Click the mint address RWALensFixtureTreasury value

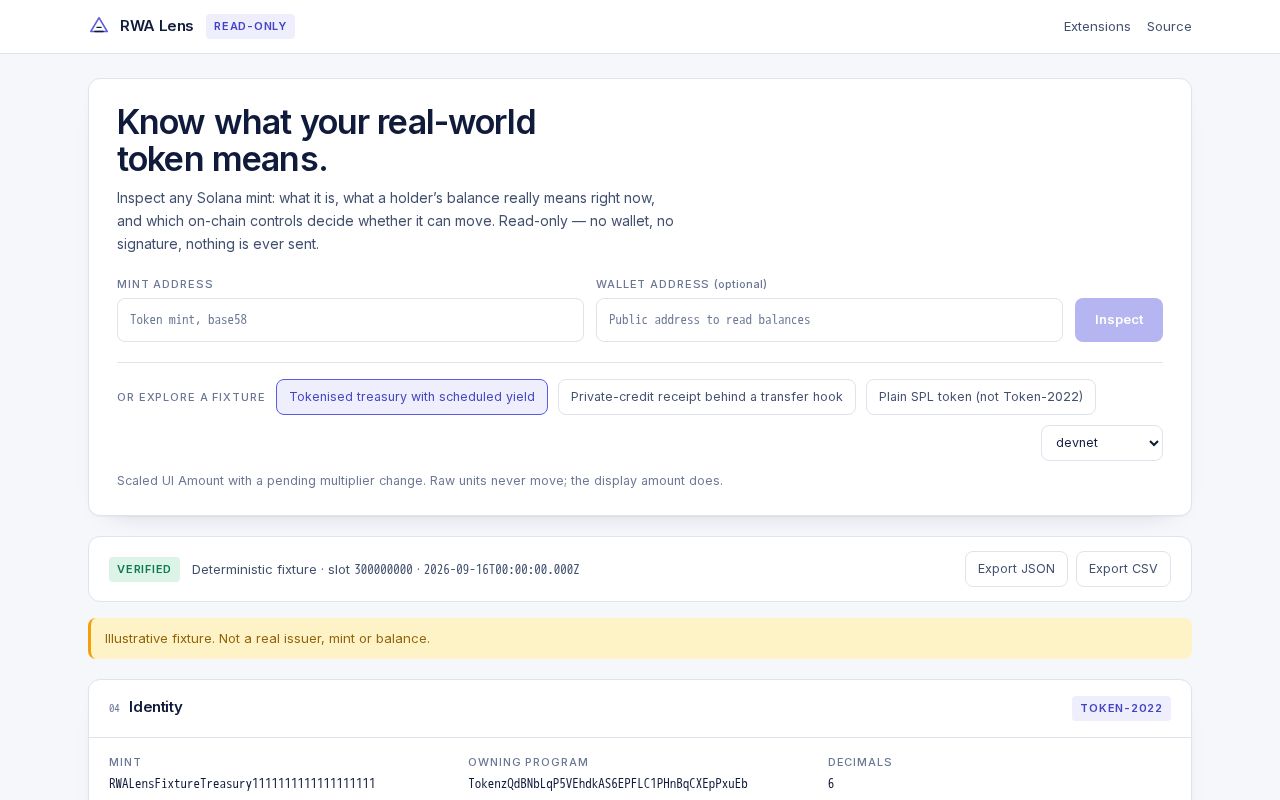[x=242, y=784]
